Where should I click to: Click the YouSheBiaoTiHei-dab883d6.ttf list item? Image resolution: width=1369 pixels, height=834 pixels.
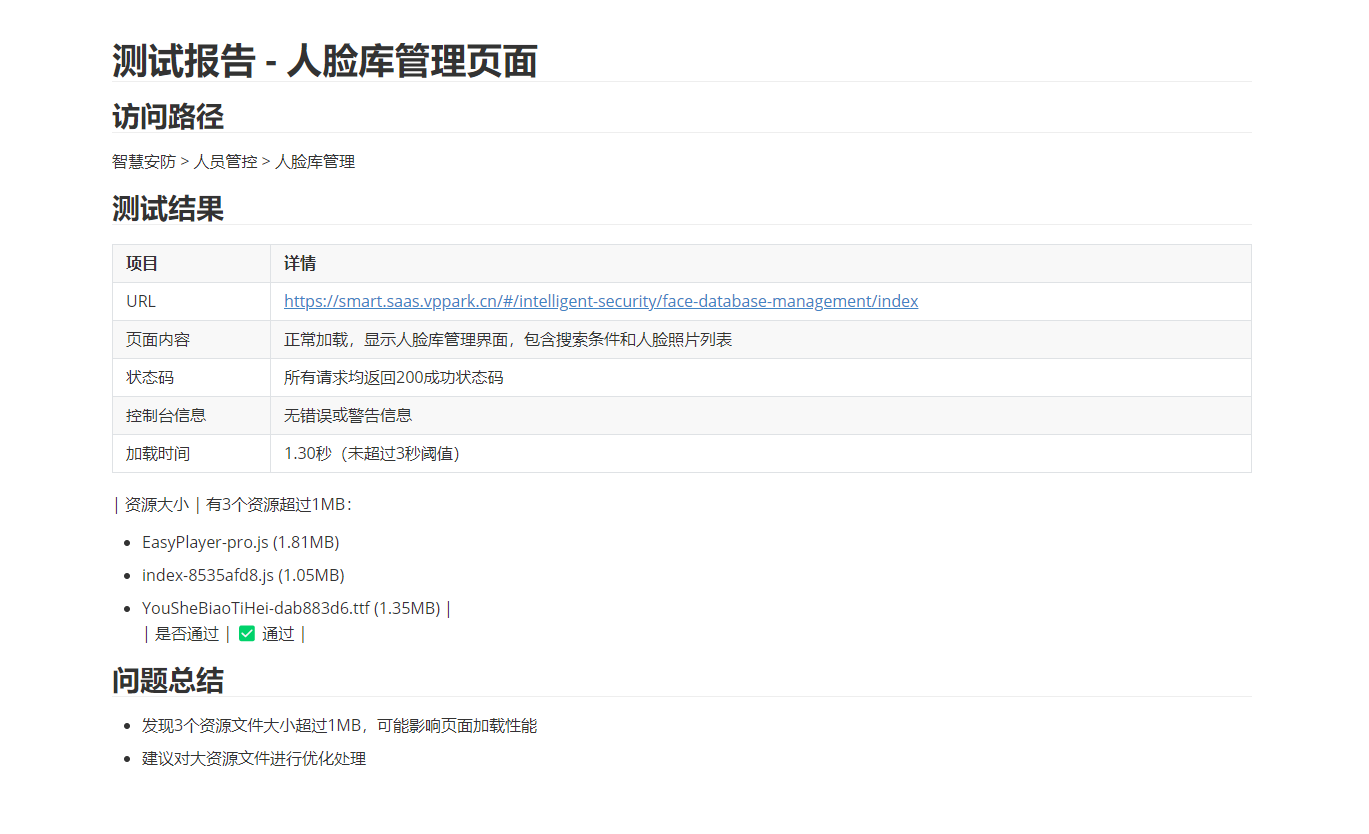coord(290,608)
